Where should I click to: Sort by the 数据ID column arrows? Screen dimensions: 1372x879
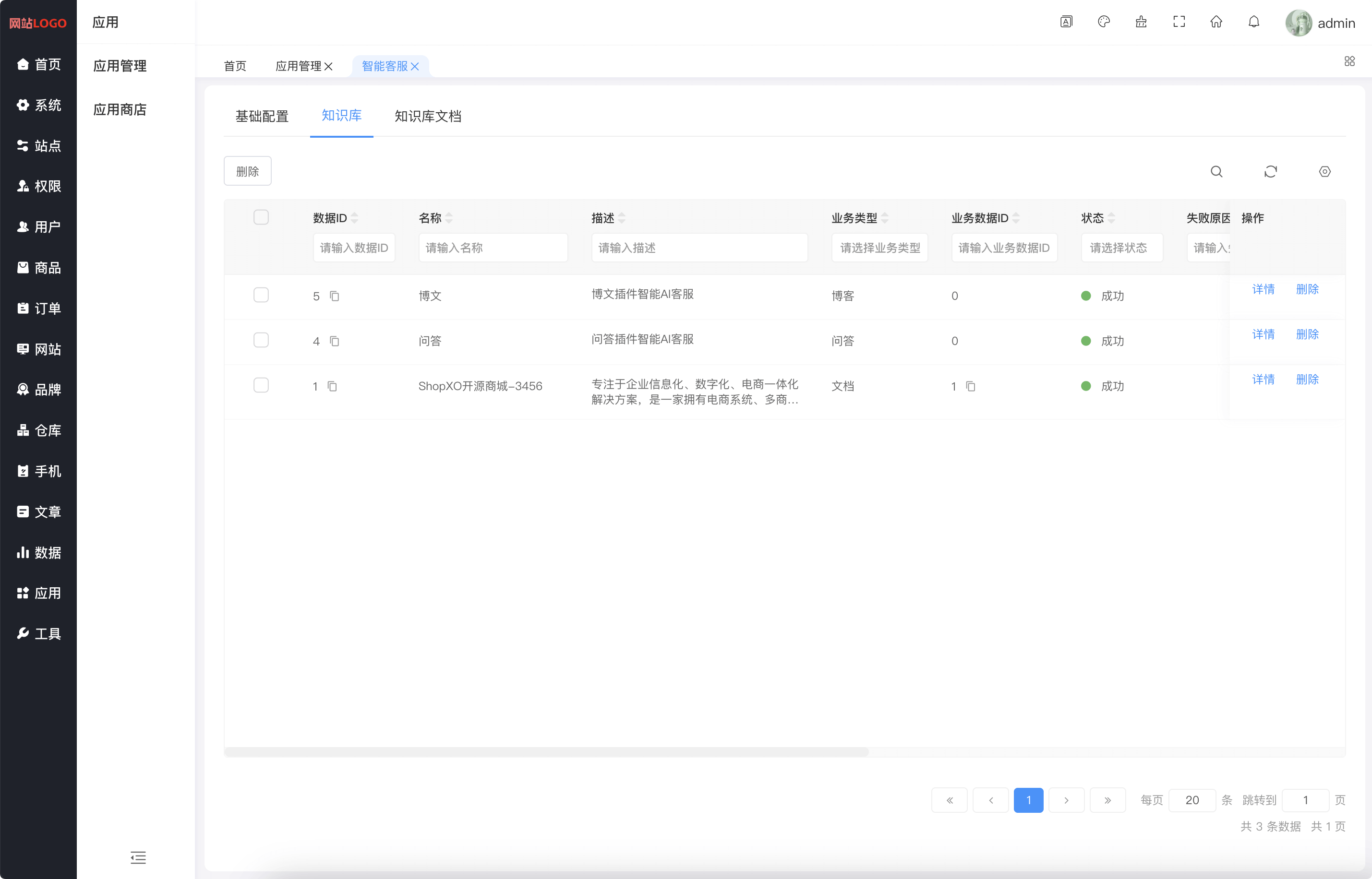[x=355, y=218]
